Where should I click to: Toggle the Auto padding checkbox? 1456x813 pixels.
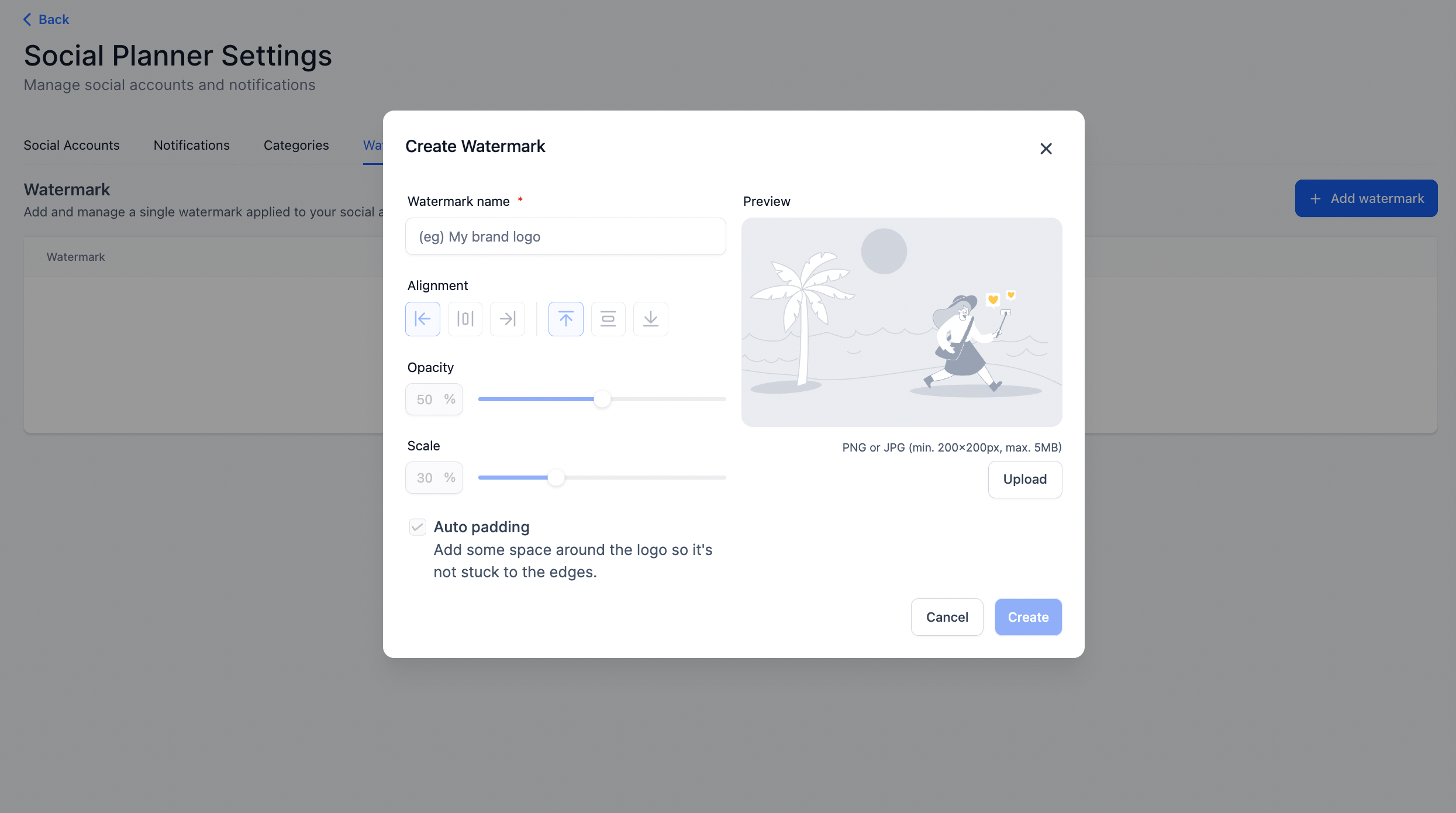pyautogui.click(x=417, y=526)
